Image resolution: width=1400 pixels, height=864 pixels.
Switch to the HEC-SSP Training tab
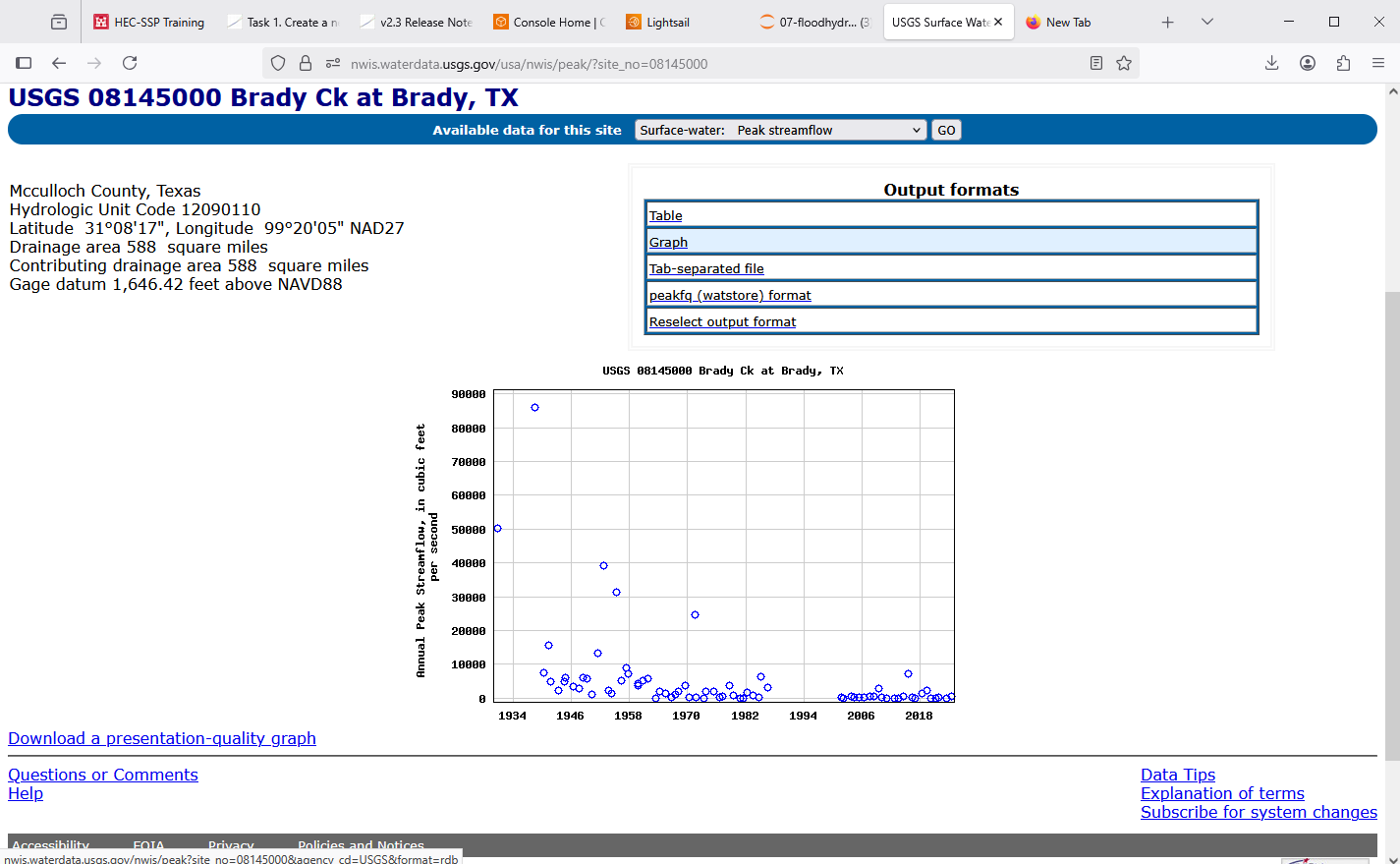[149, 22]
